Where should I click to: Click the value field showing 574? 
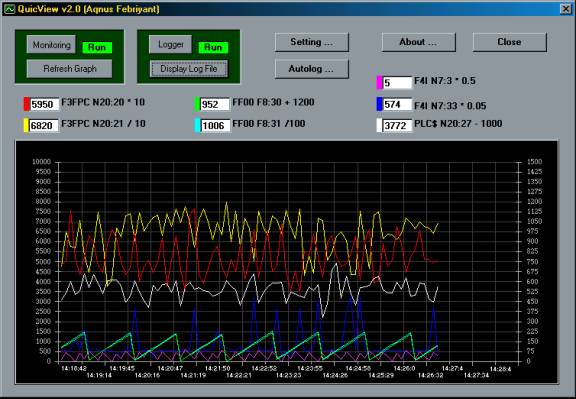(x=397, y=104)
